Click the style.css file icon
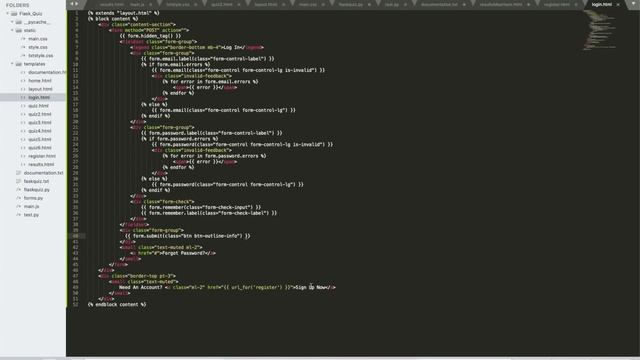The width and height of the screenshot is (640, 360). [x=23, y=47]
